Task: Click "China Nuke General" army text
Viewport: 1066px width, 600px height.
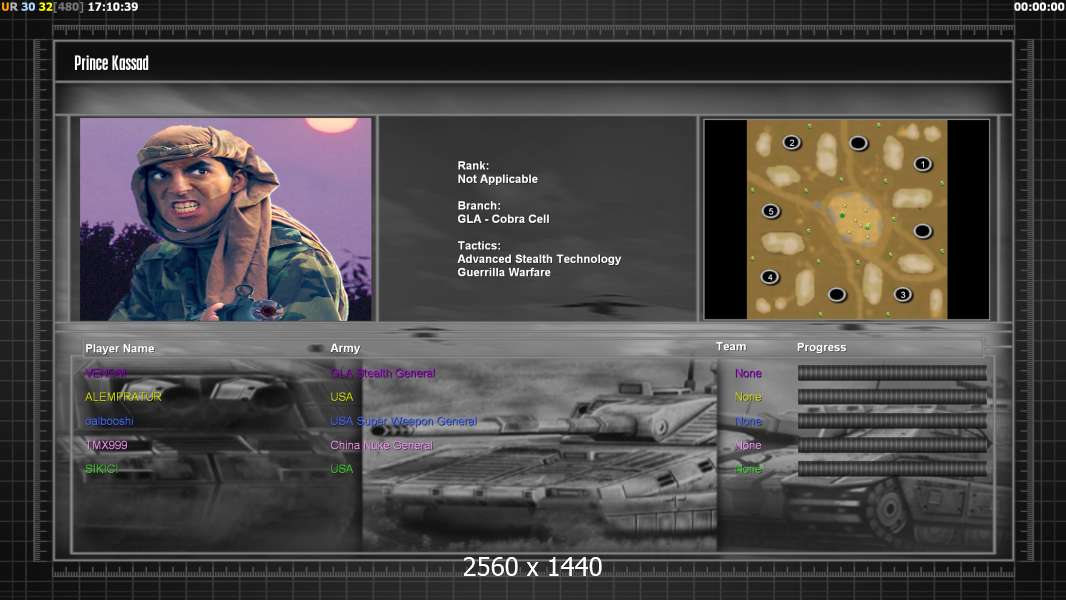Action: click(x=381, y=445)
